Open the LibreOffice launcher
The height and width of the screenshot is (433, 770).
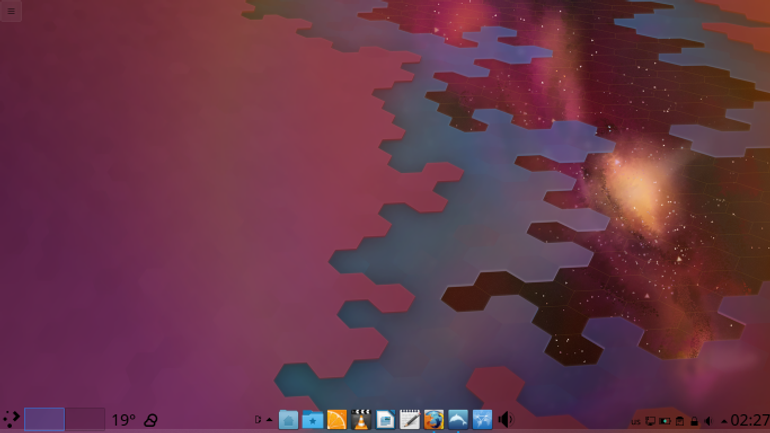(385, 420)
